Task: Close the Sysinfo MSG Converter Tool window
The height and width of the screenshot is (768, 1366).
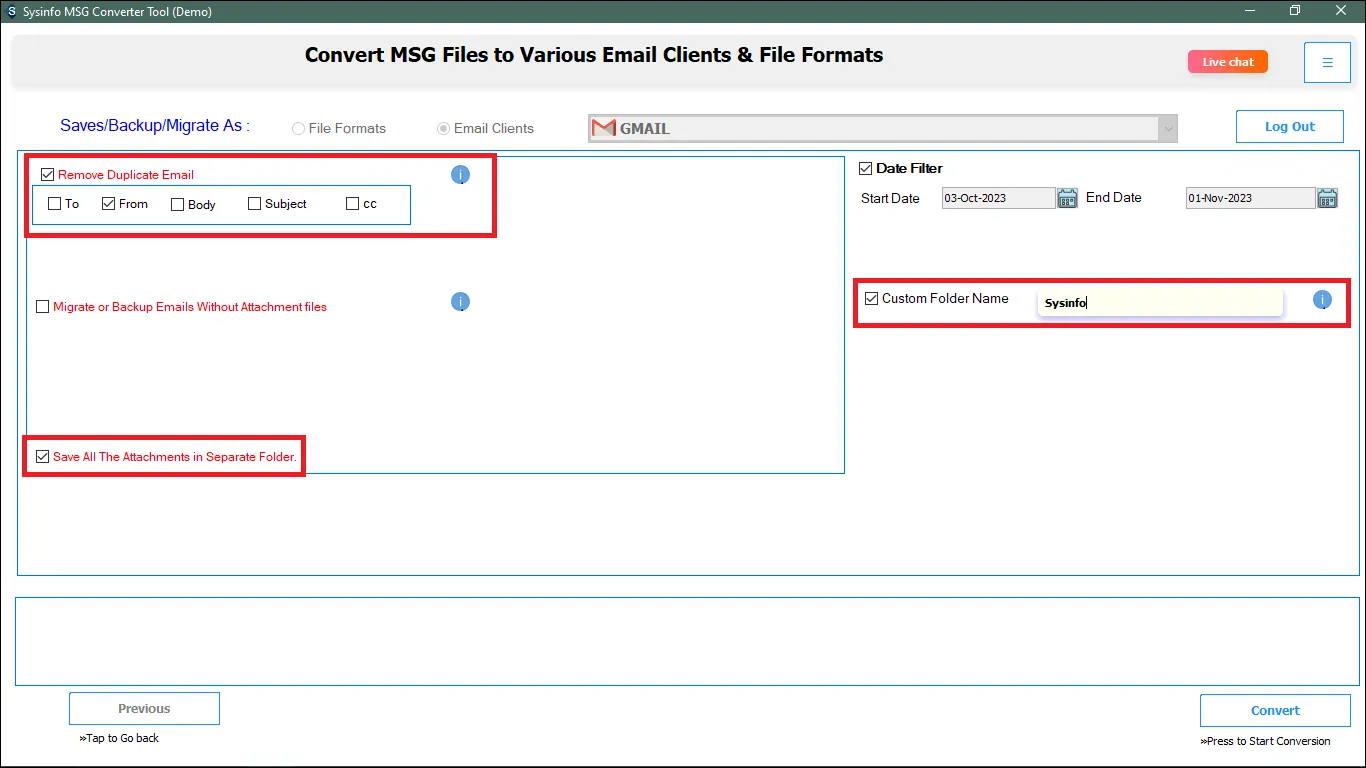Action: click(1341, 11)
